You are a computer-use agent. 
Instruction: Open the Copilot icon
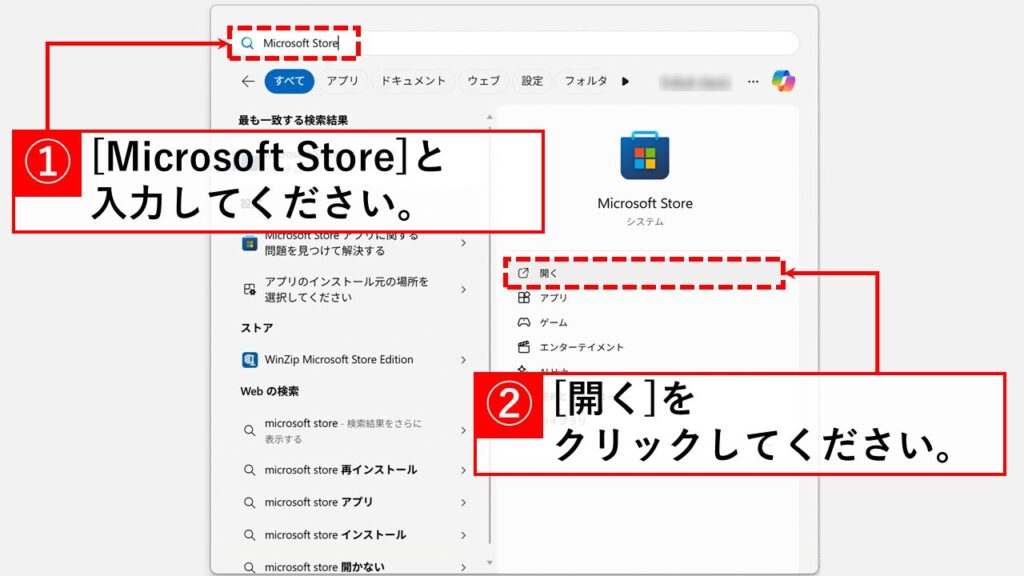(784, 81)
